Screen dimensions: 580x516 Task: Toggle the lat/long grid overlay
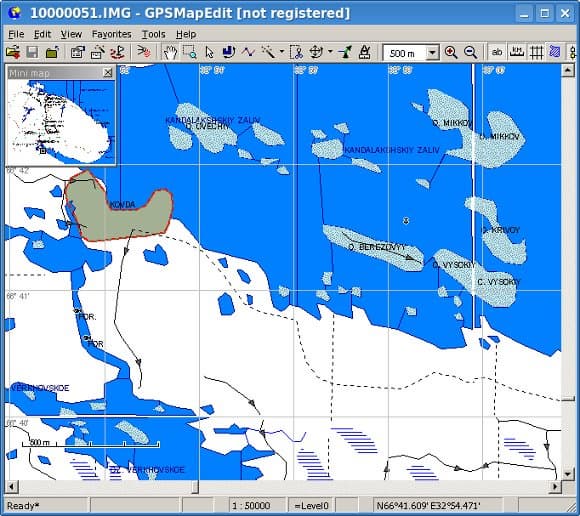(x=536, y=53)
